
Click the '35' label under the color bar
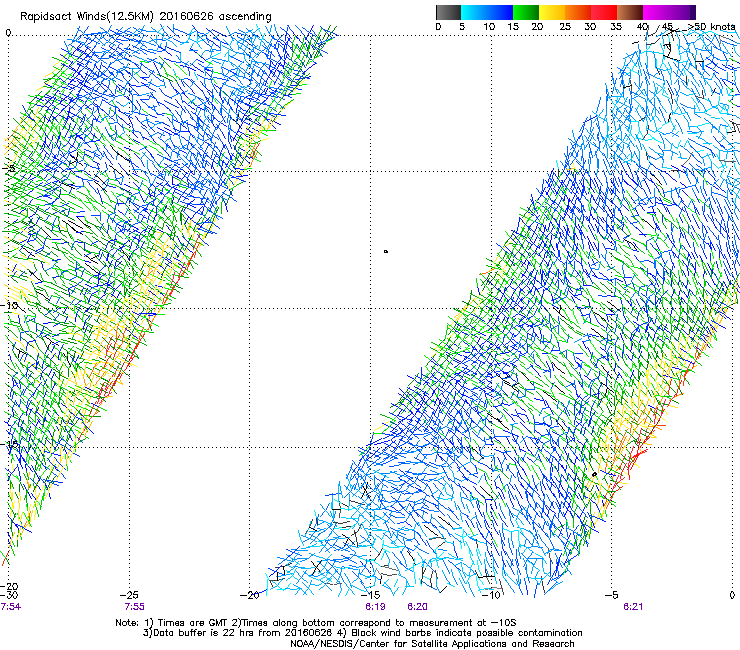pos(616,26)
